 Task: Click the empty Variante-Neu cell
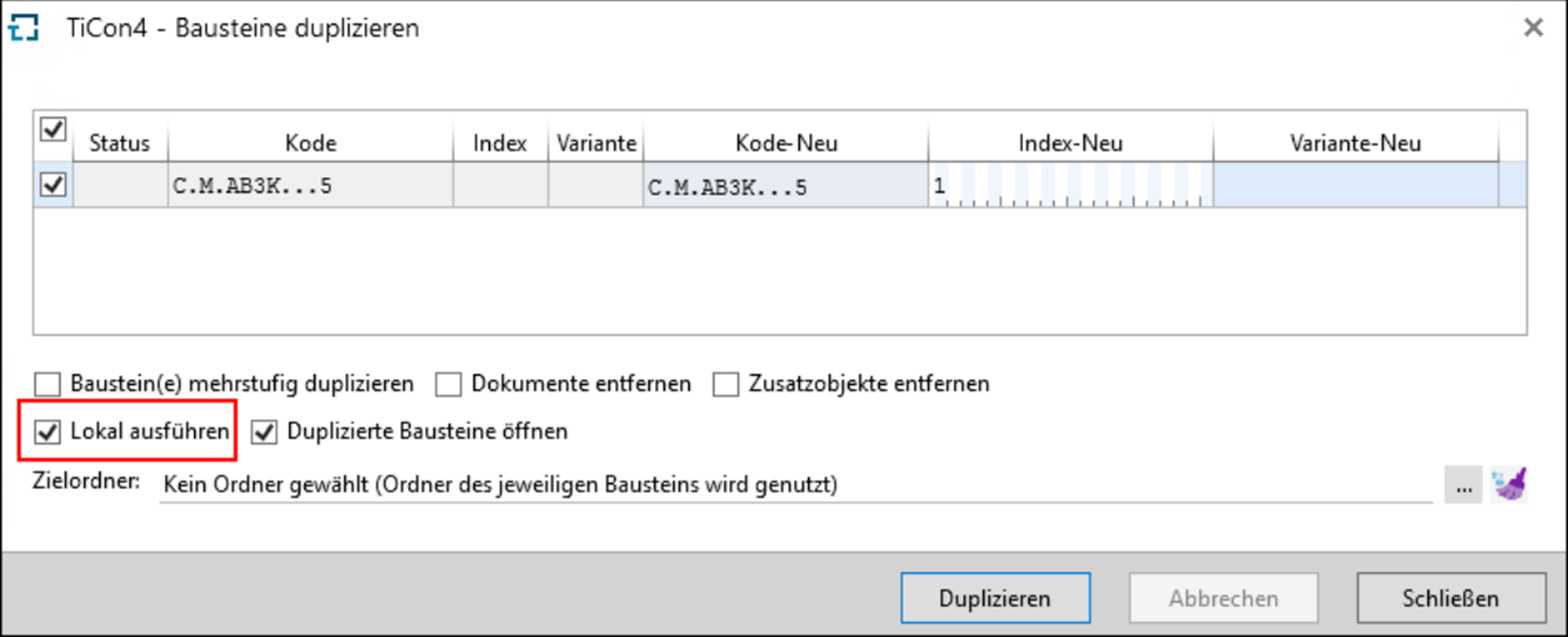point(1355,186)
